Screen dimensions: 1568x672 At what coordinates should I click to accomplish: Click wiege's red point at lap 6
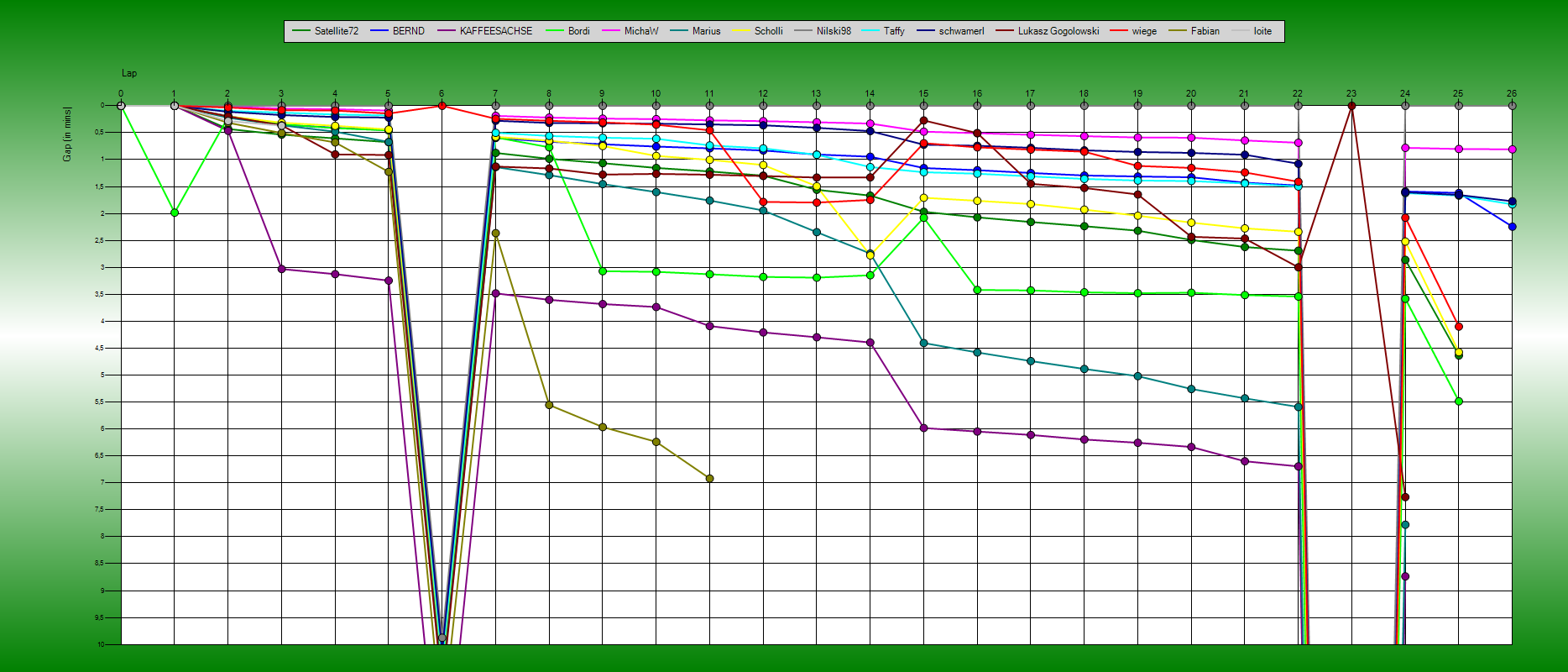click(442, 106)
